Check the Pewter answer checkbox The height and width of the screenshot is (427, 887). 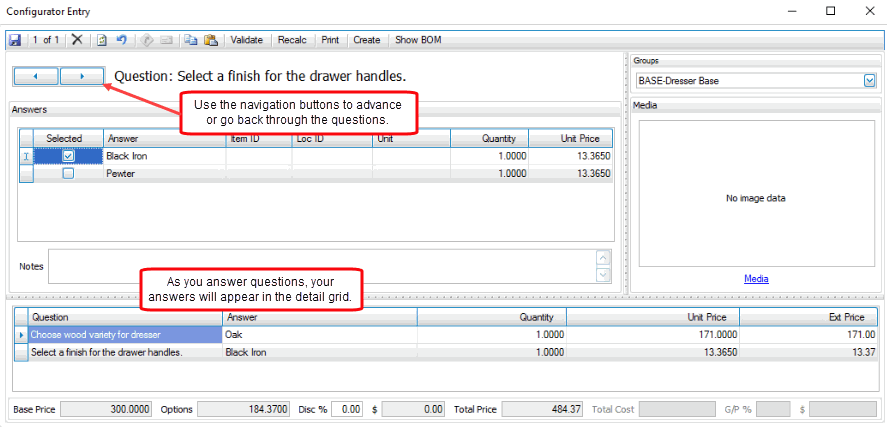coord(68,173)
